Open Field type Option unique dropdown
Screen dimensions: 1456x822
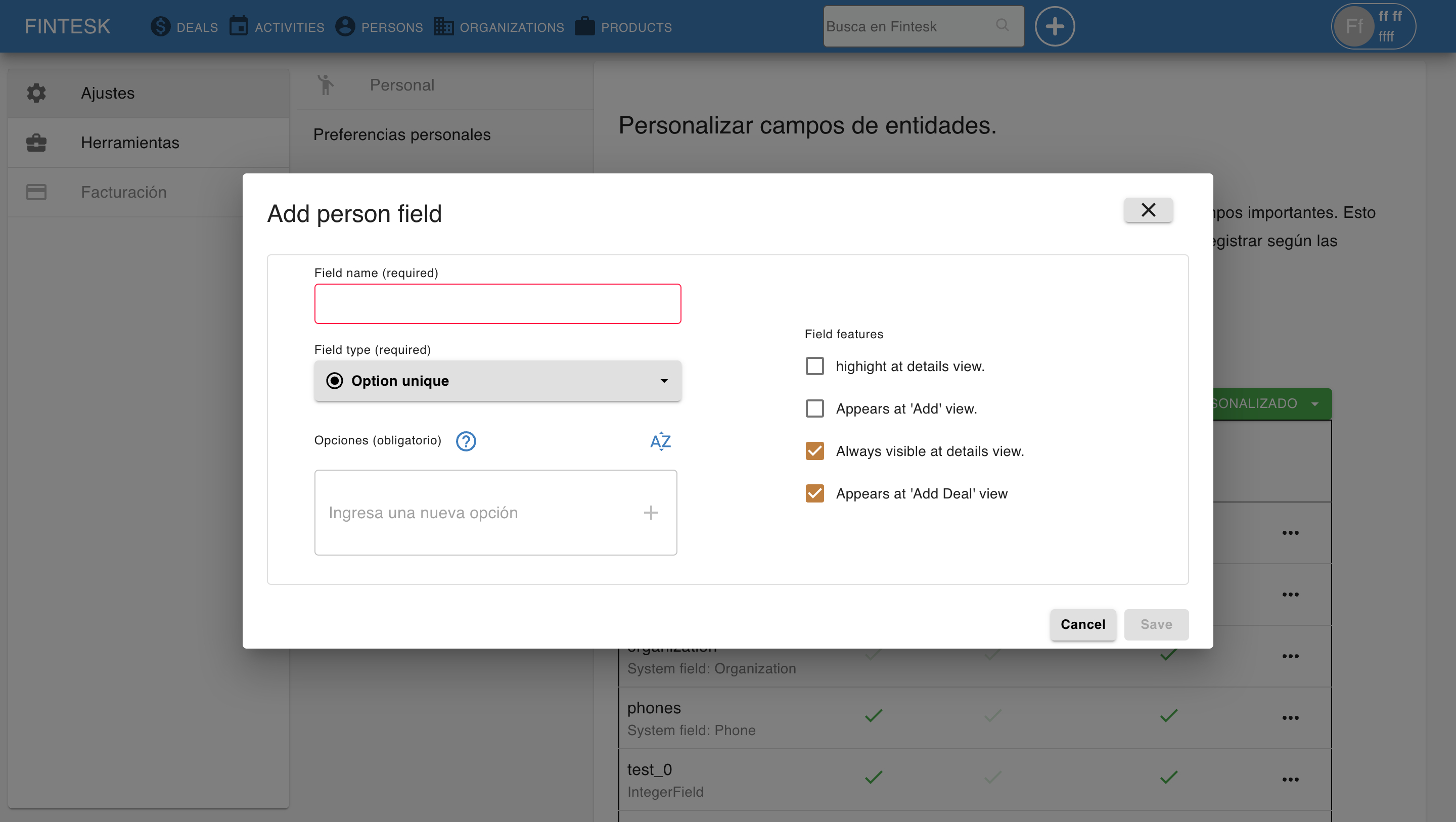(x=497, y=381)
